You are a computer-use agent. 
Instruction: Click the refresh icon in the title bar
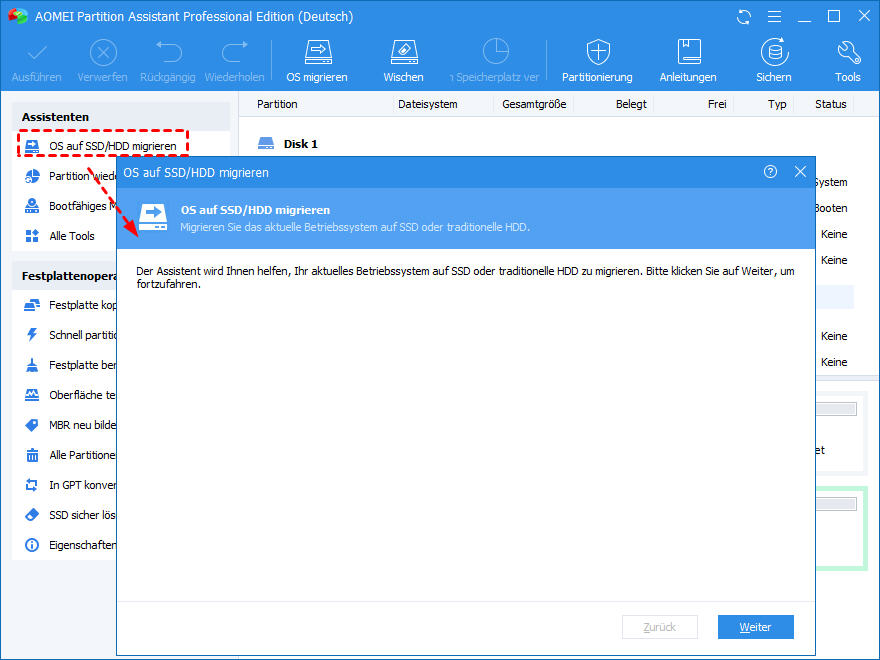(x=744, y=17)
